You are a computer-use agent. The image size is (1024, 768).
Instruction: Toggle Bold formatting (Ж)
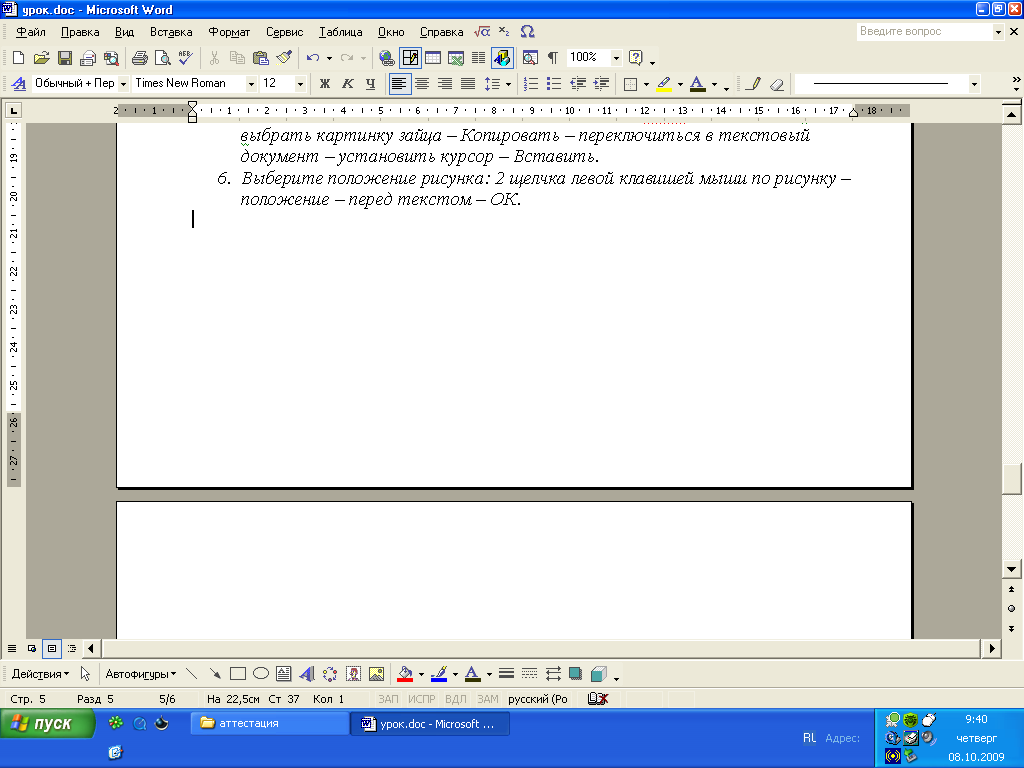point(325,84)
